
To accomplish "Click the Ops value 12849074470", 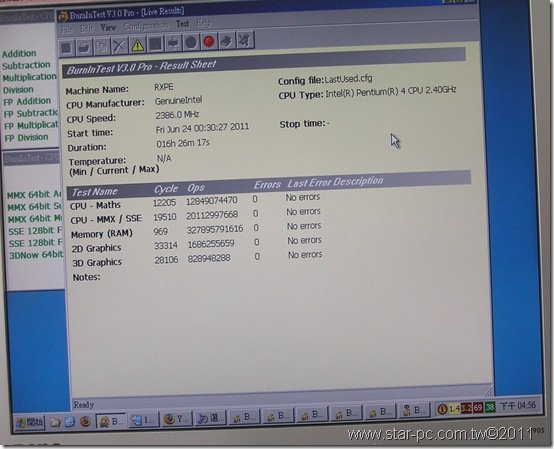I will 212,201.
